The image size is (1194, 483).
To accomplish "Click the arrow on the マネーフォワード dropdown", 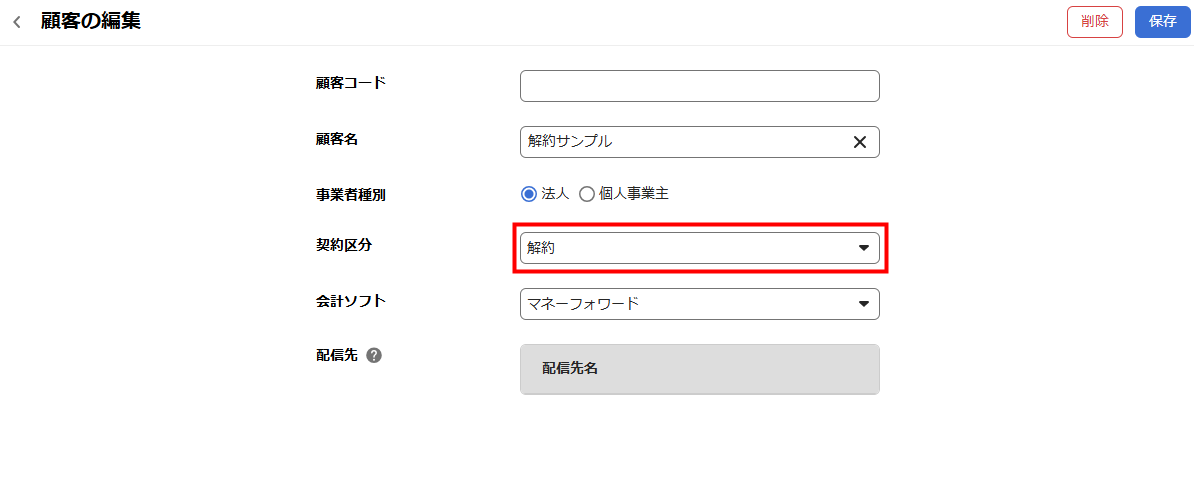I will (x=863, y=304).
